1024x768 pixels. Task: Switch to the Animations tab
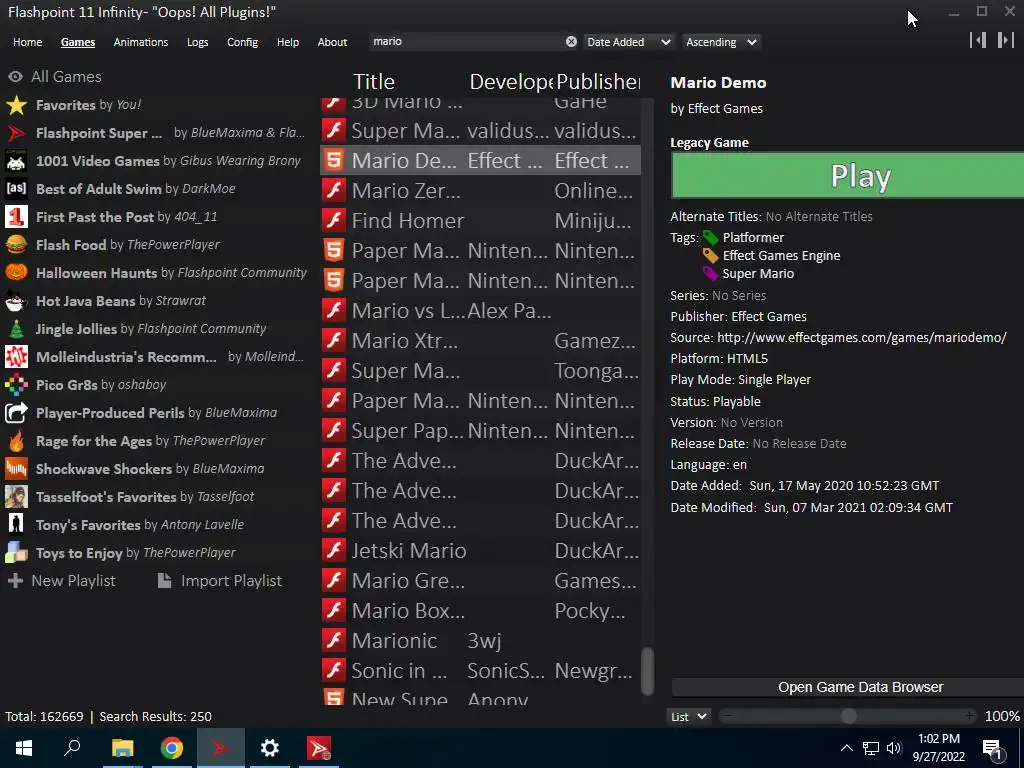click(x=140, y=42)
